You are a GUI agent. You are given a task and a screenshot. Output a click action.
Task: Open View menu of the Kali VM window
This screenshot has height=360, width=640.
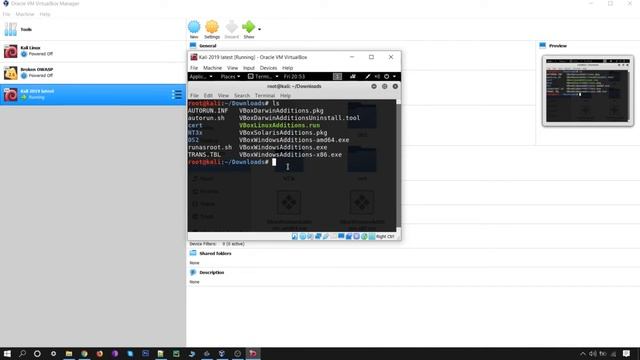click(x=232, y=68)
